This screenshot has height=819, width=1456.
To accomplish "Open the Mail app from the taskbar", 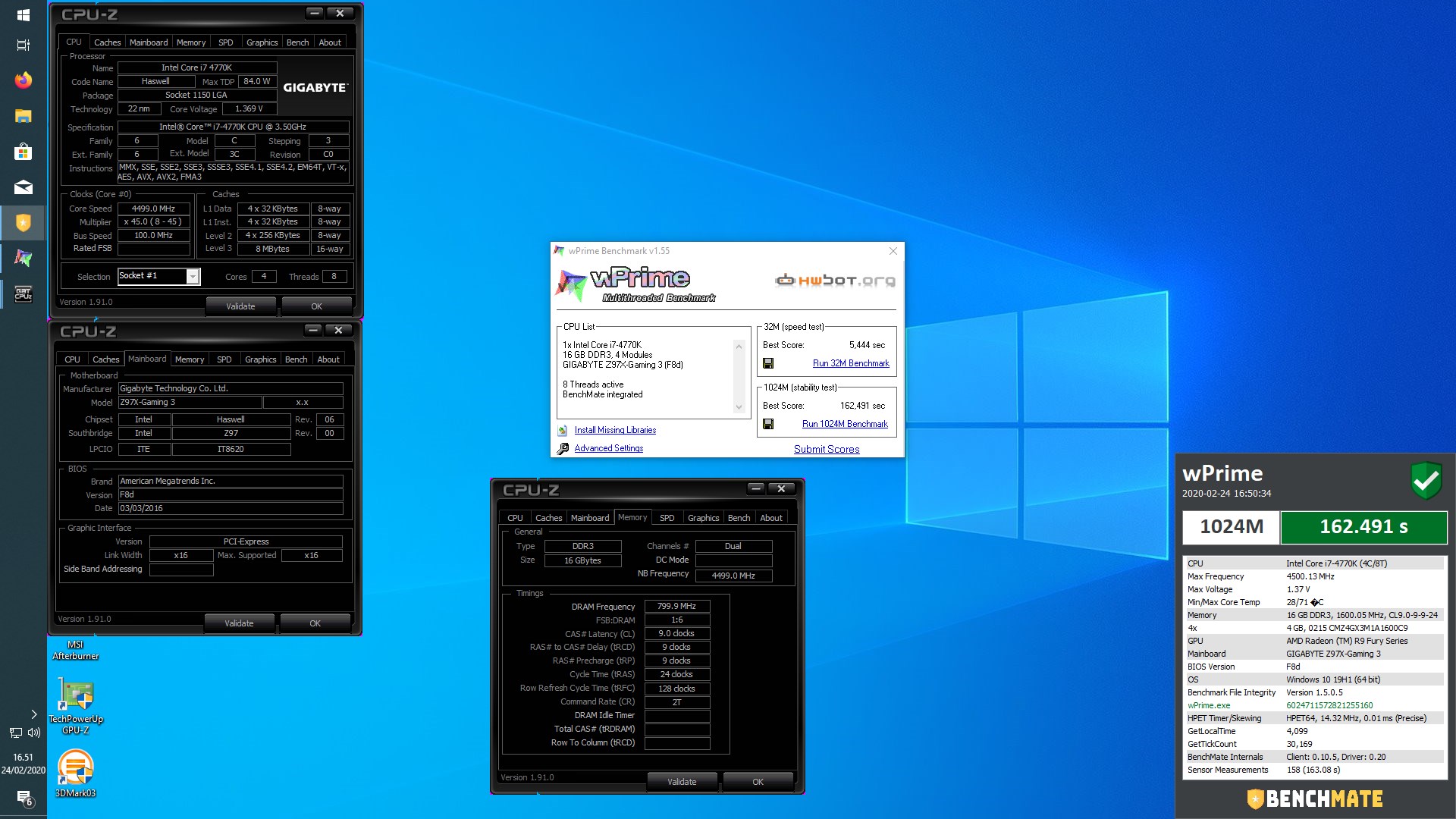I will tap(23, 187).
